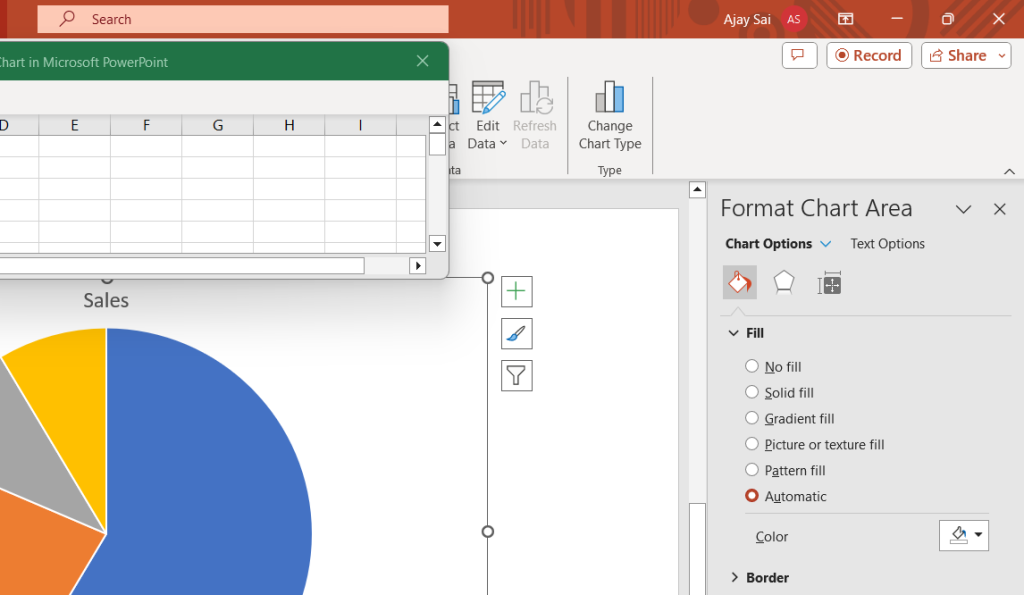
Task: Close the Format Chart Area pane
Action: [x=999, y=209]
